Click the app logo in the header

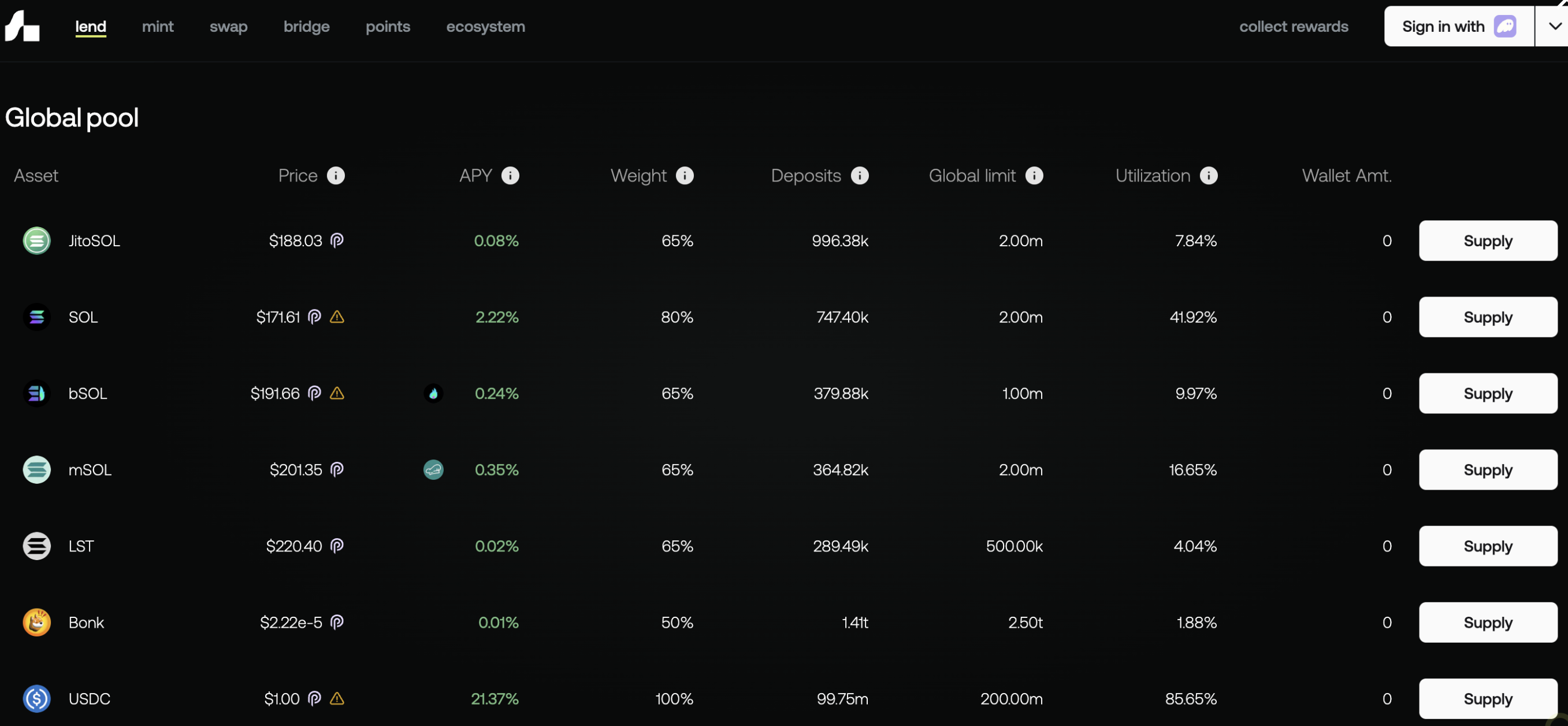point(22,26)
